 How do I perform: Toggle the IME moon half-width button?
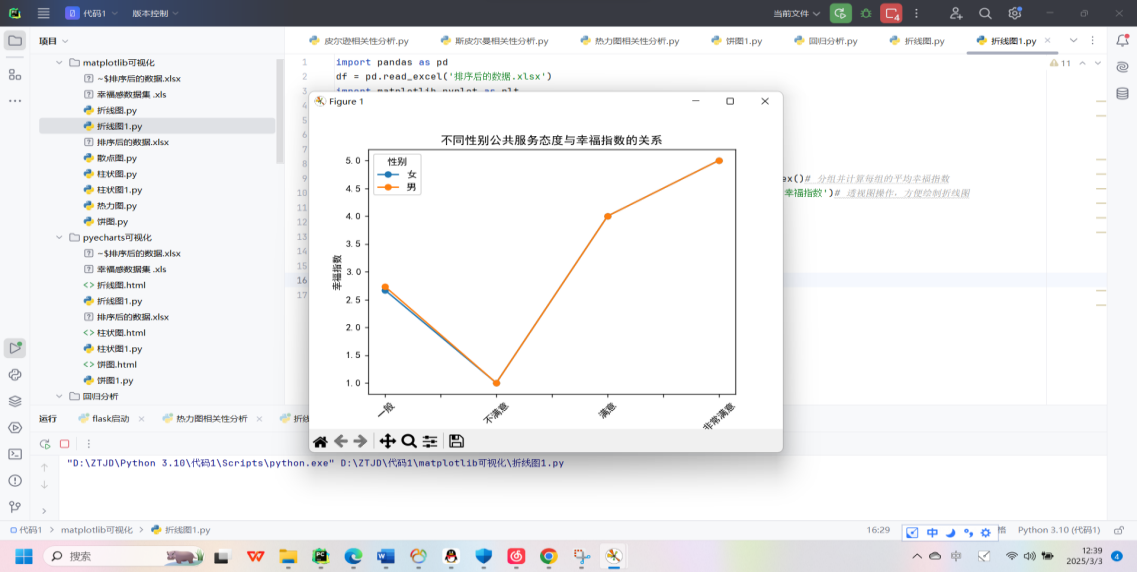pos(950,532)
